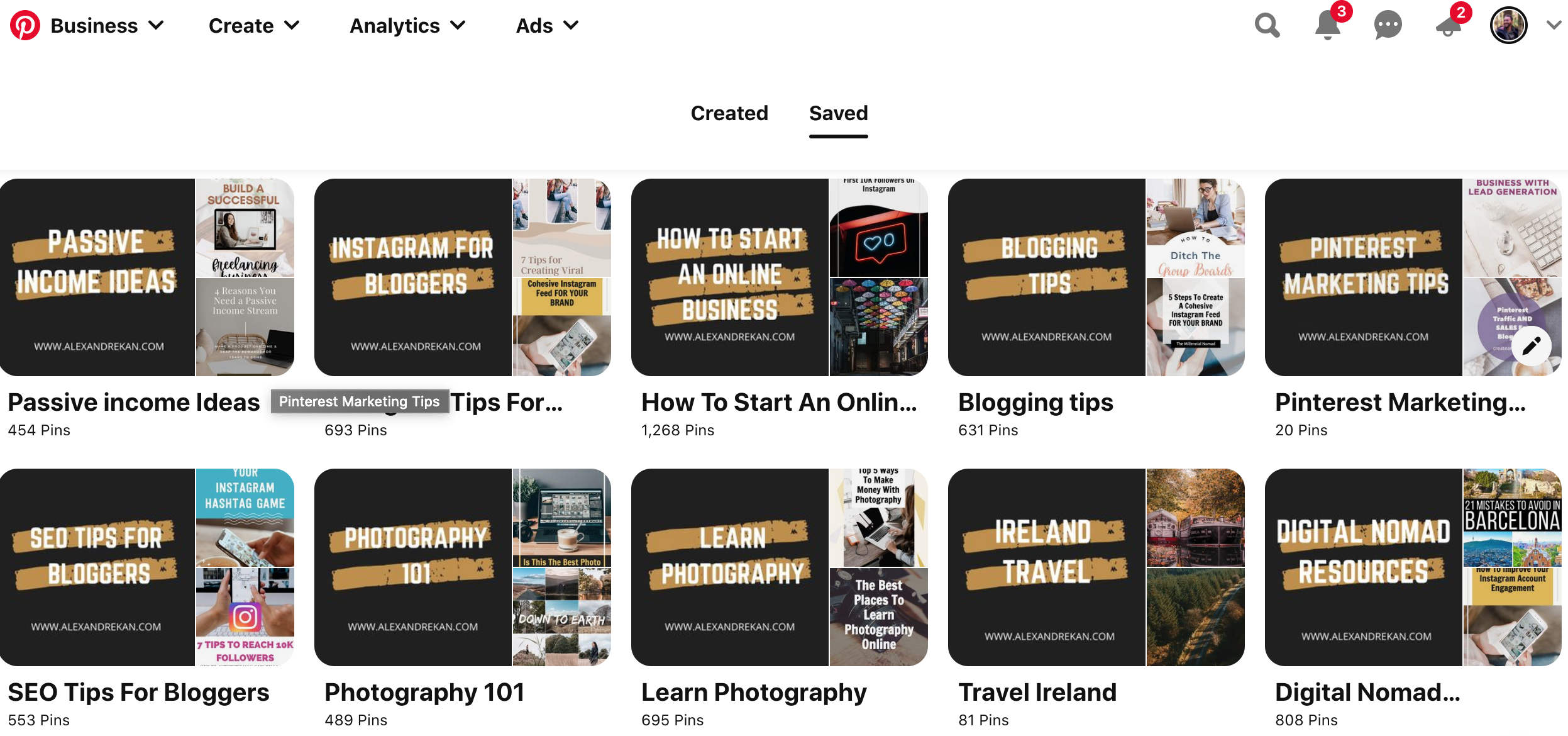Open the Passive income Ideas board title
Image resolution: width=1568 pixels, height=736 pixels.
pyautogui.click(x=133, y=403)
